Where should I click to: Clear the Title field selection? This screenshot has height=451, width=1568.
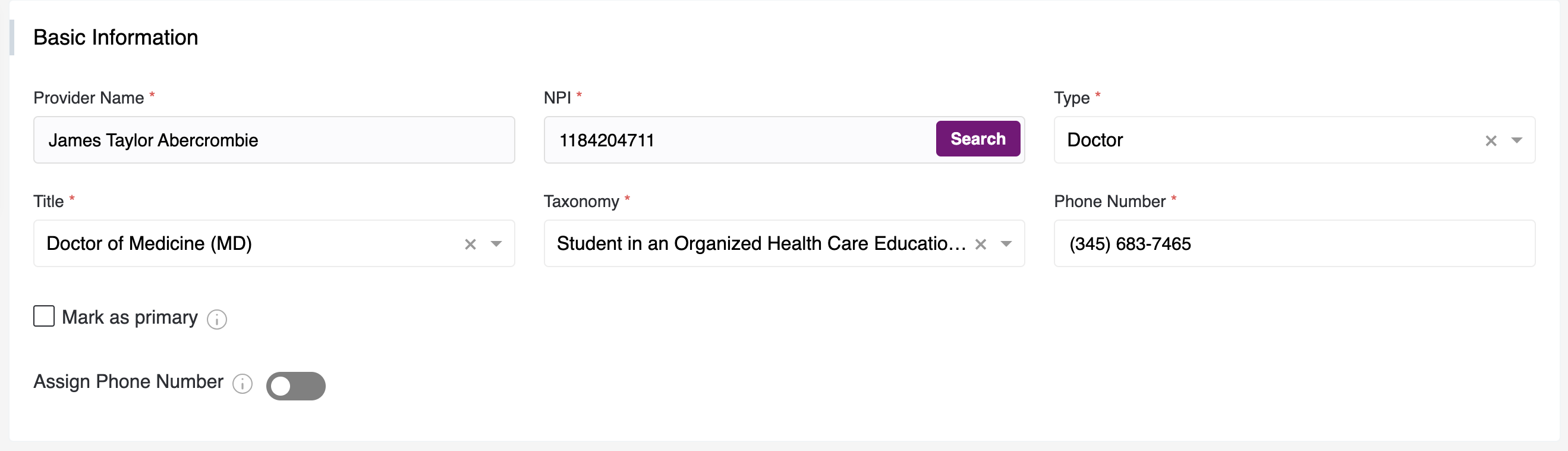470,245
